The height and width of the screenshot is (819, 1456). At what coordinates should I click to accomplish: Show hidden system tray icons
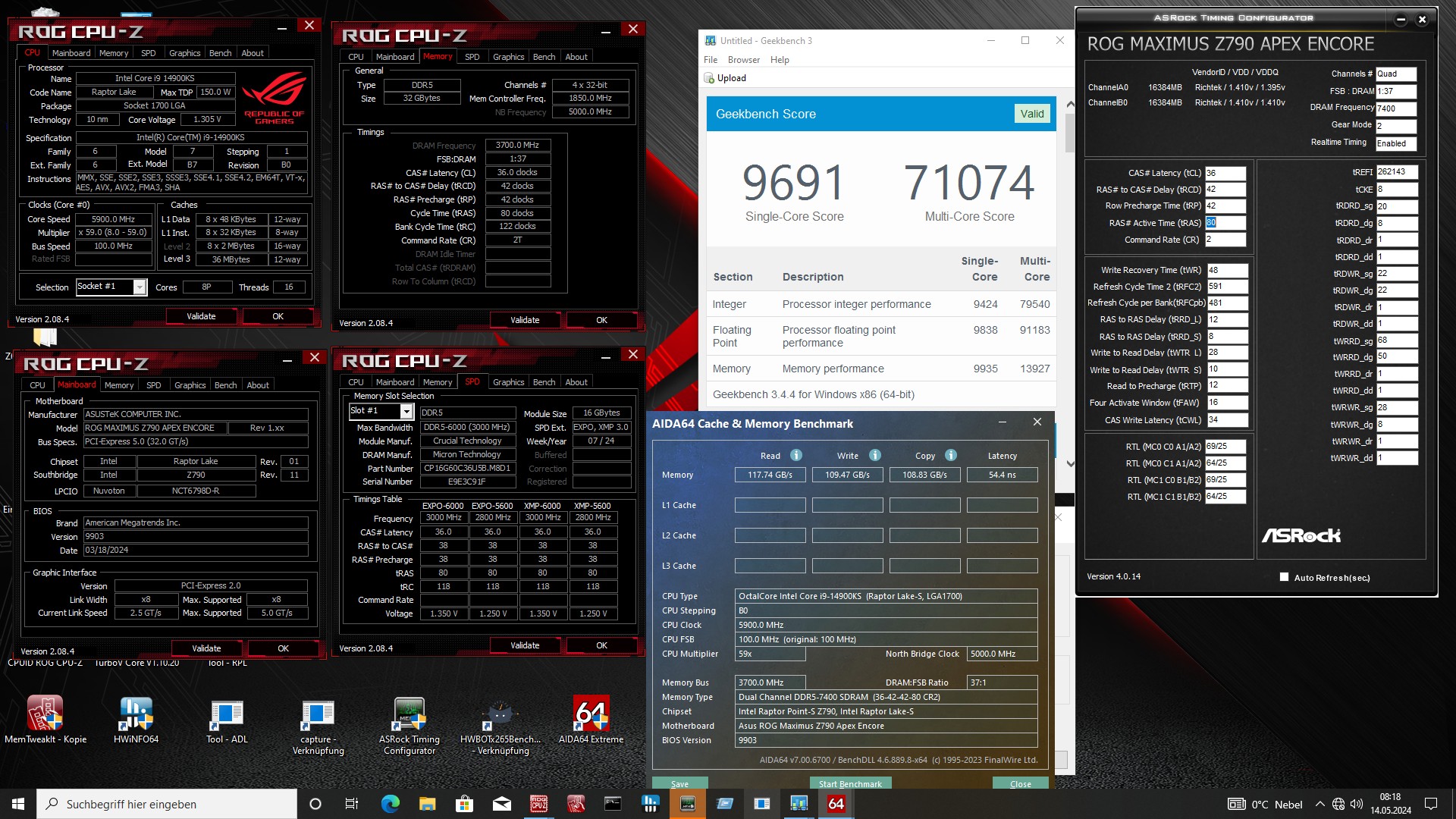(x=1319, y=804)
